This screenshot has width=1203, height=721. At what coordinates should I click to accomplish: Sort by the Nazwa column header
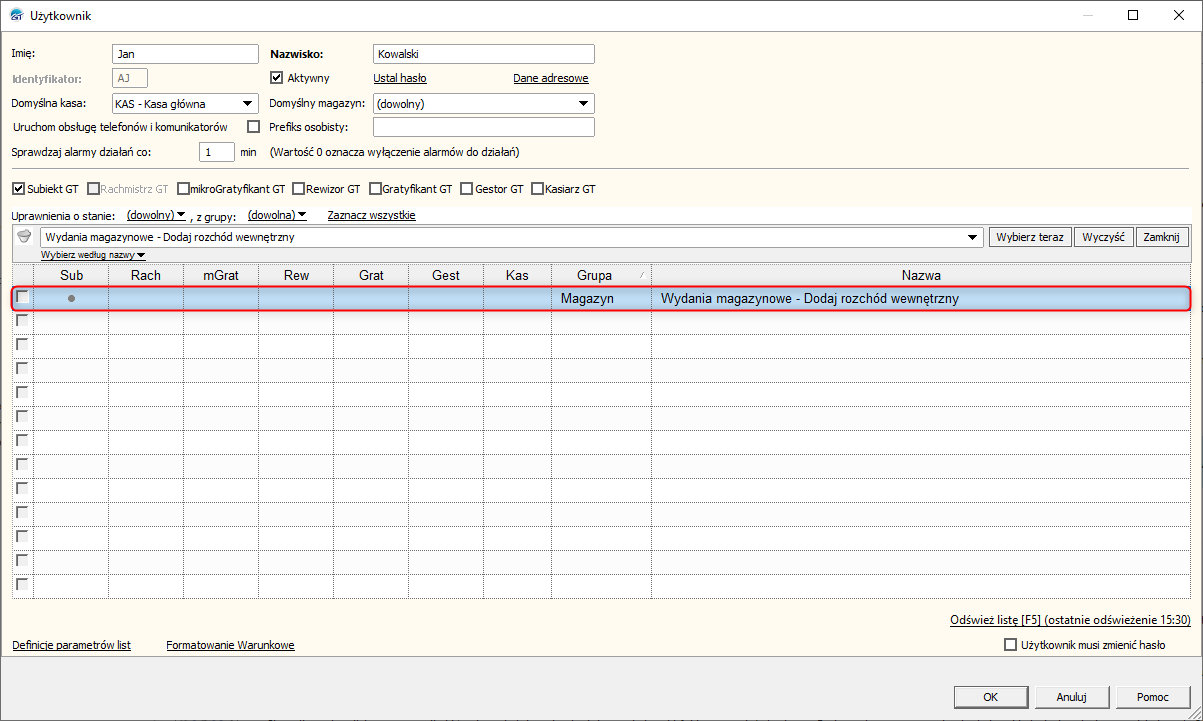tap(921, 275)
